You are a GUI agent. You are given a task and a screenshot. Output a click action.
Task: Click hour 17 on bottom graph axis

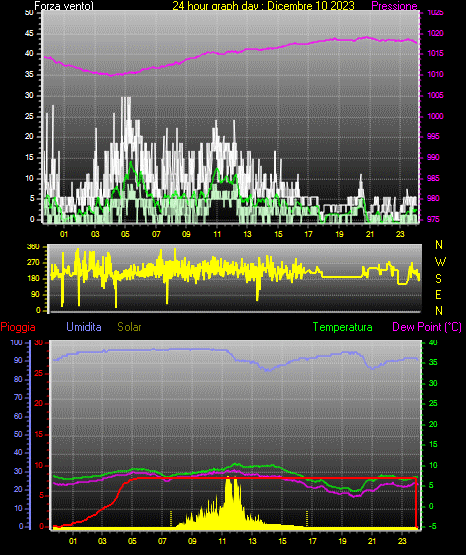point(312,541)
